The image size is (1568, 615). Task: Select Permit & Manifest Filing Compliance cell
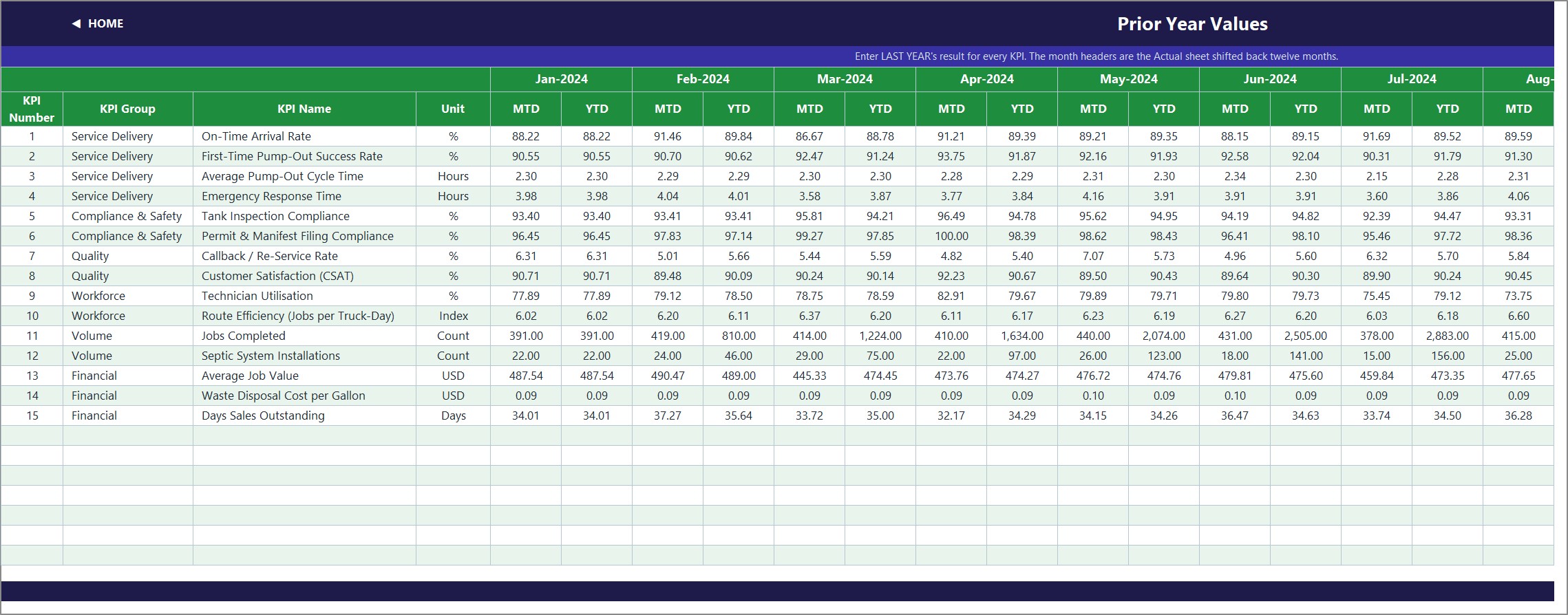[304, 236]
